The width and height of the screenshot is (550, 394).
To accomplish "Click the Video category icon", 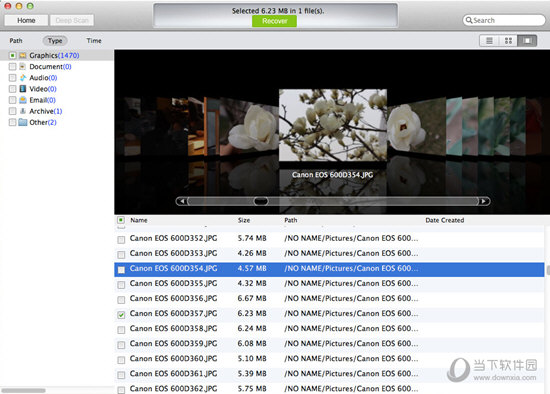I will click(x=23, y=89).
